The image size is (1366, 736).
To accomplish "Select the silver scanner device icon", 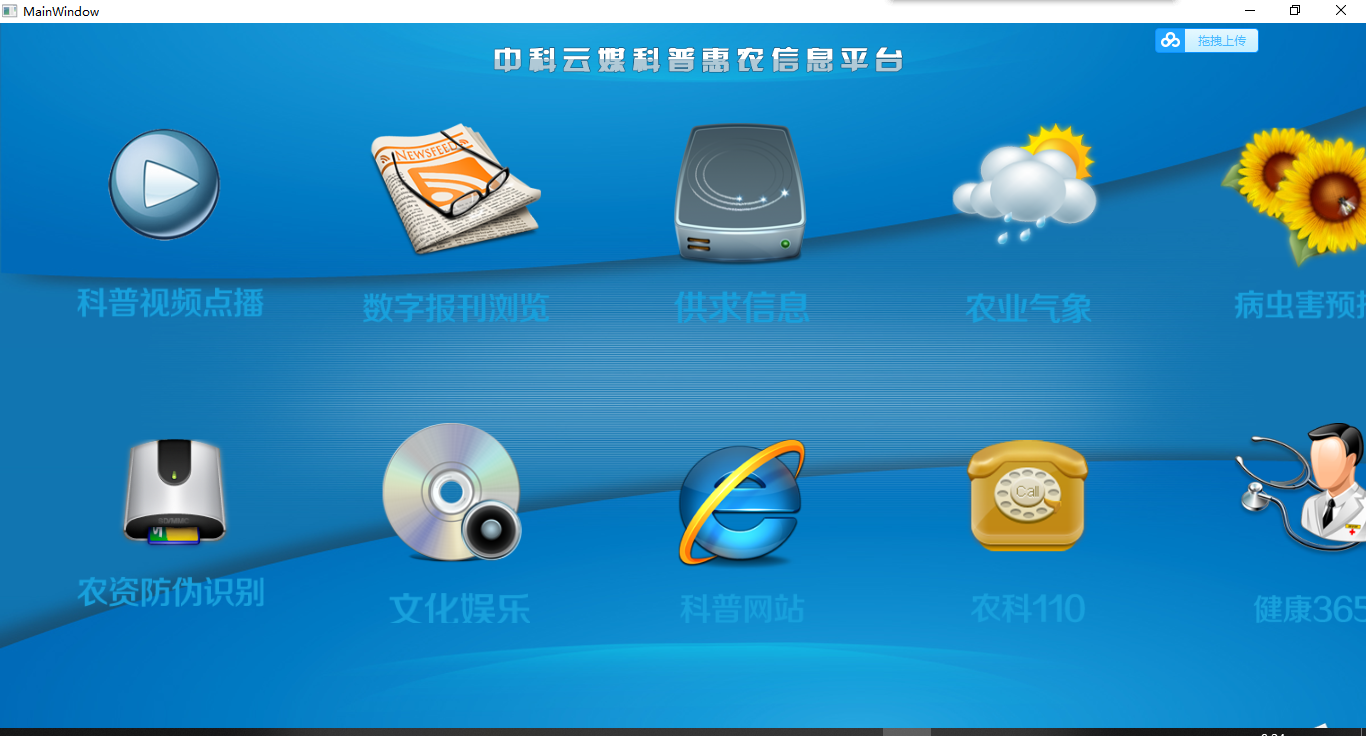I will coord(174,492).
